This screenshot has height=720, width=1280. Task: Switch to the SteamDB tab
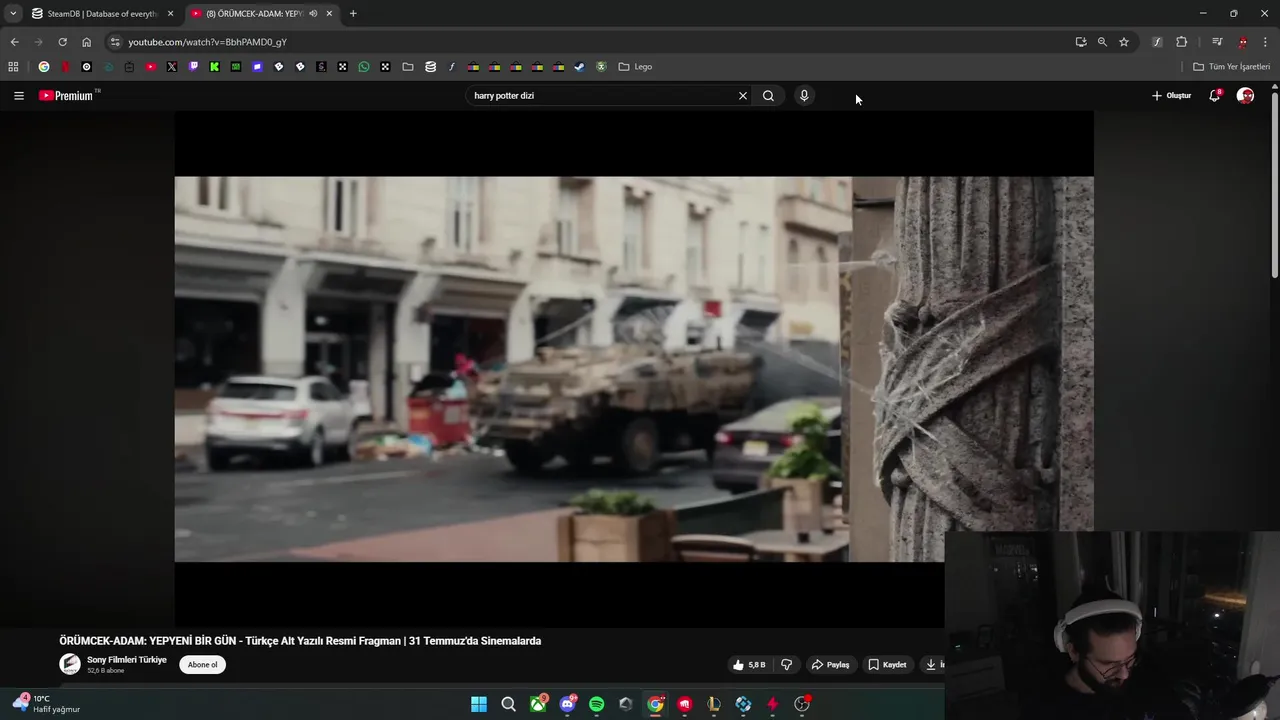[100, 14]
